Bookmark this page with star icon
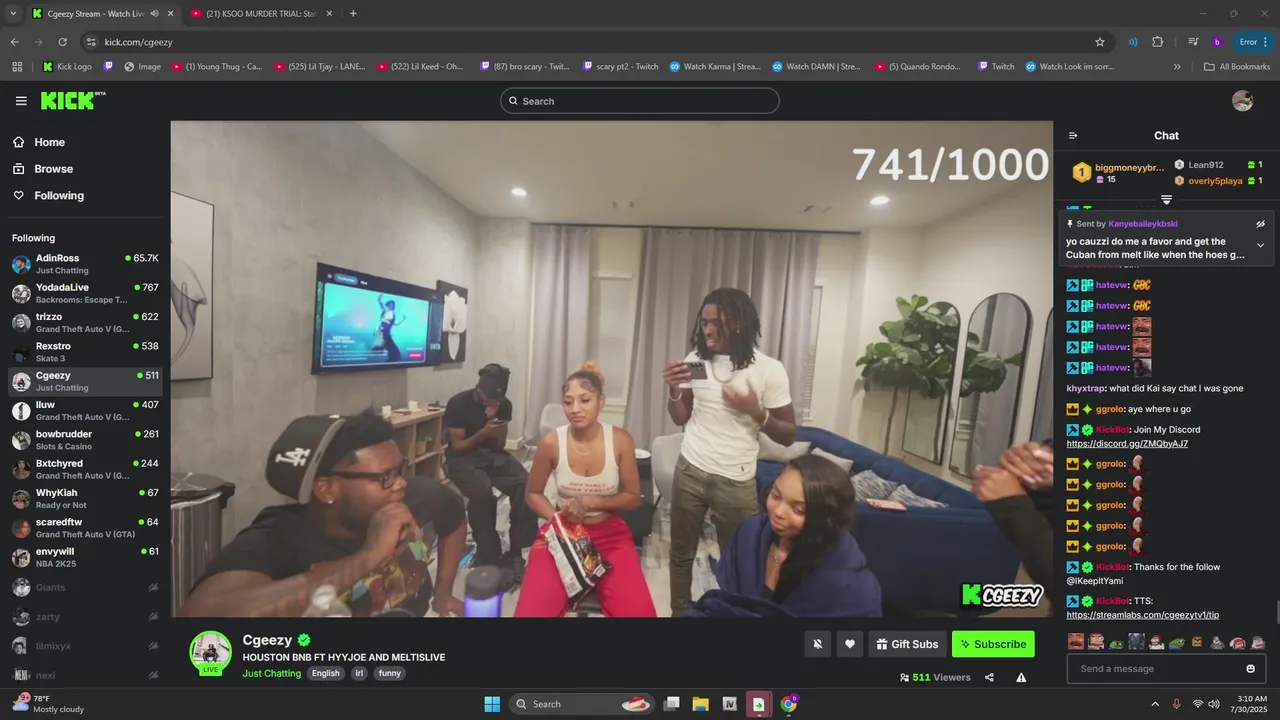The height and width of the screenshot is (720, 1280). [1100, 42]
